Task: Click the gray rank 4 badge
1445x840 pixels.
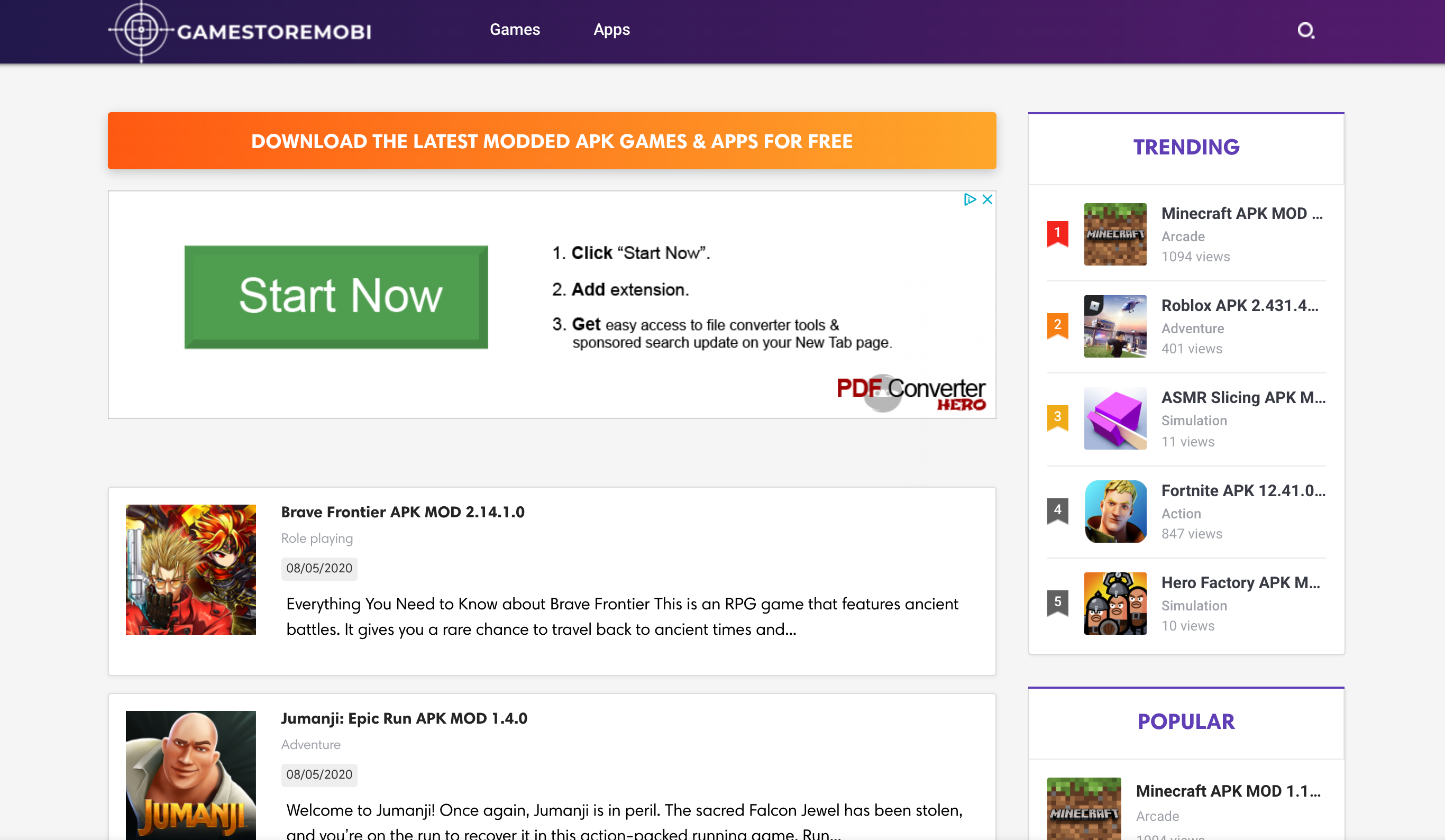Action: 1057,510
